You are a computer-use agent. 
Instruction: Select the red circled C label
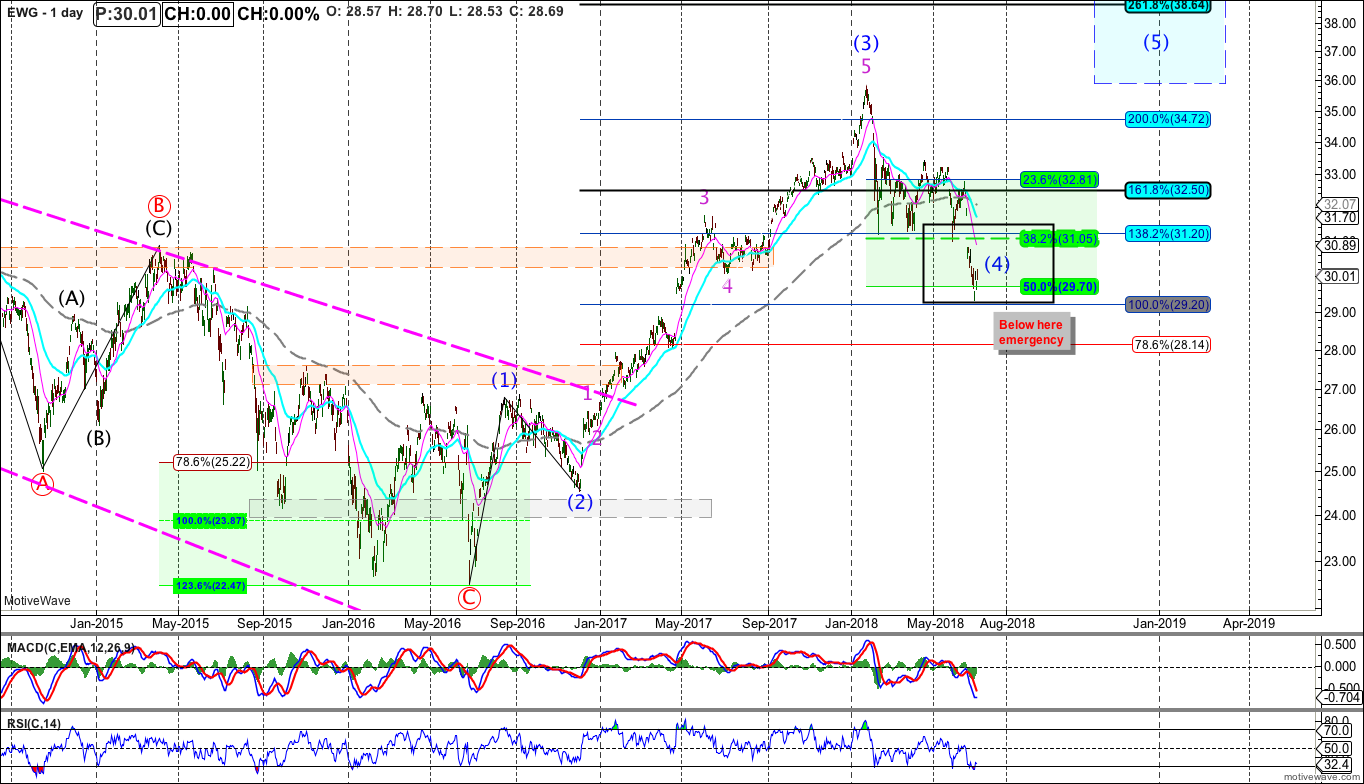(x=469, y=598)
